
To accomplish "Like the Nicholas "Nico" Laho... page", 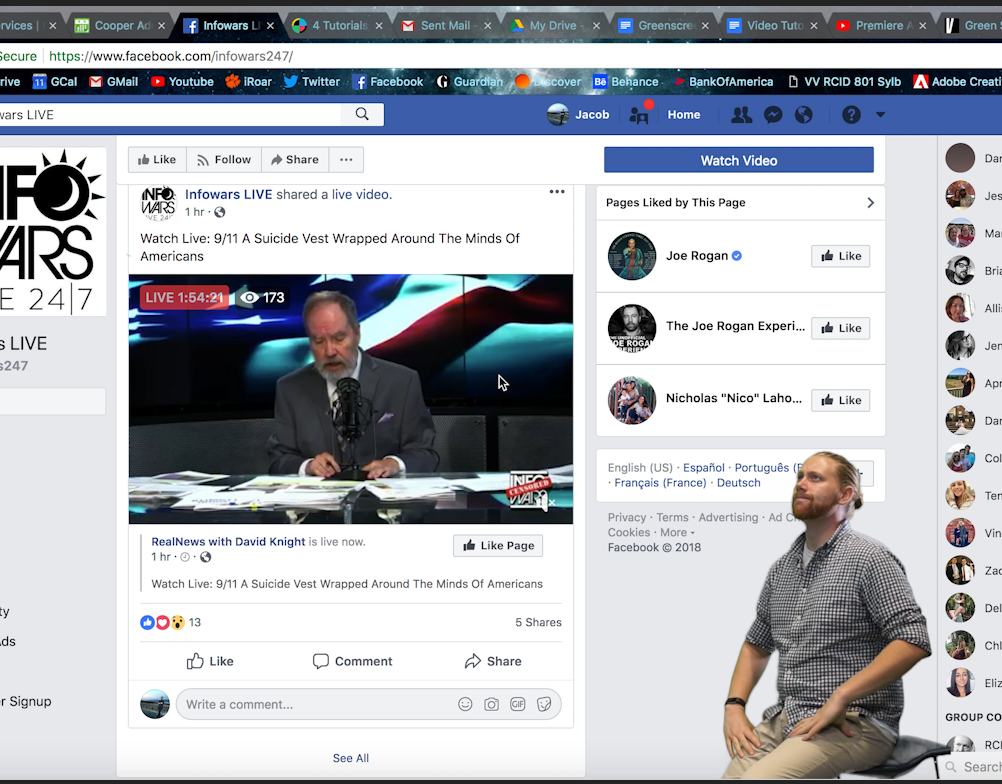I will (840, 401).
